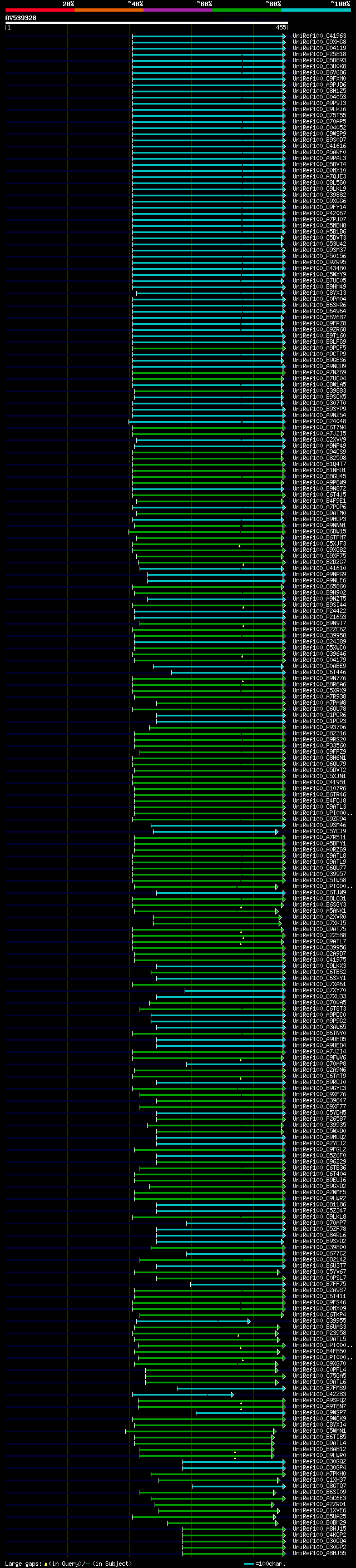The width and height of the screenshot is (356, 1568).
Task: View the UniRef100_A5ARF0 hit
Action: [319, 152]
